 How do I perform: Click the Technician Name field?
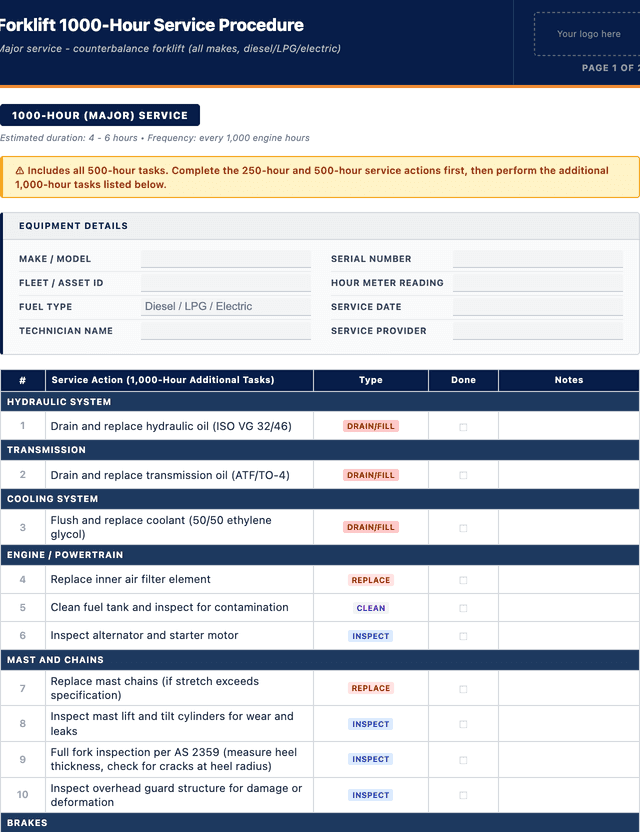(x=226, y=331)
